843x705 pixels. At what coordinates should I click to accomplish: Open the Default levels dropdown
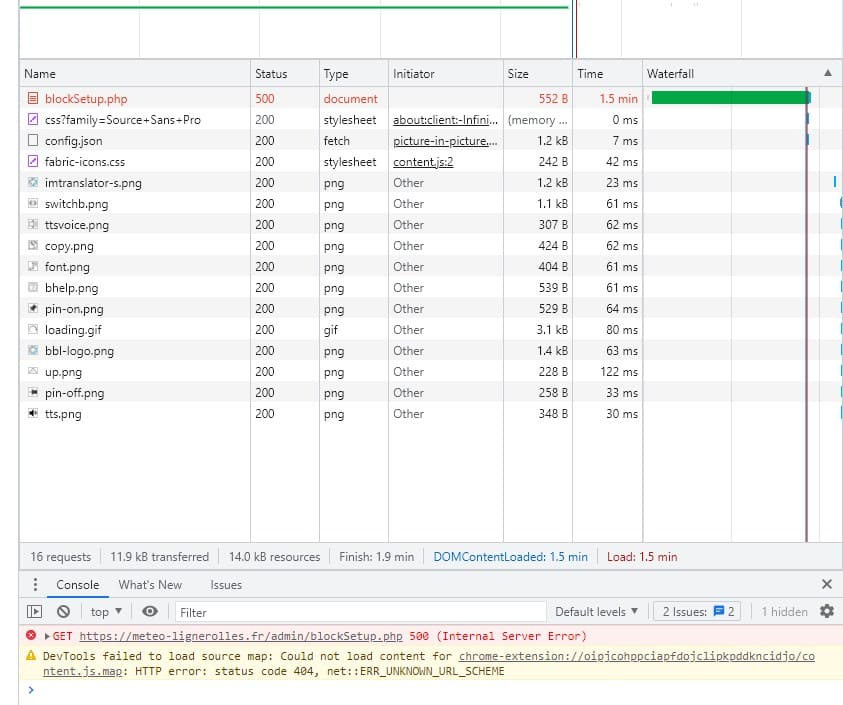click(596, 611)
